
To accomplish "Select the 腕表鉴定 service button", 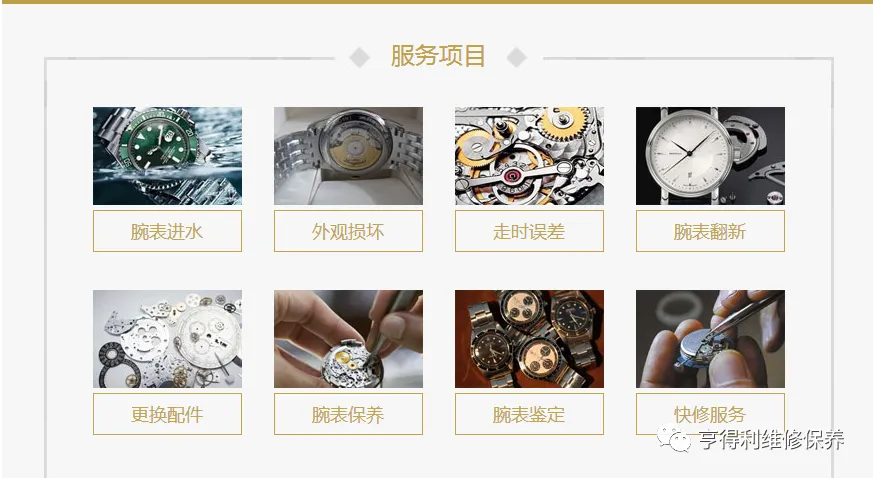I will point(529,414).
